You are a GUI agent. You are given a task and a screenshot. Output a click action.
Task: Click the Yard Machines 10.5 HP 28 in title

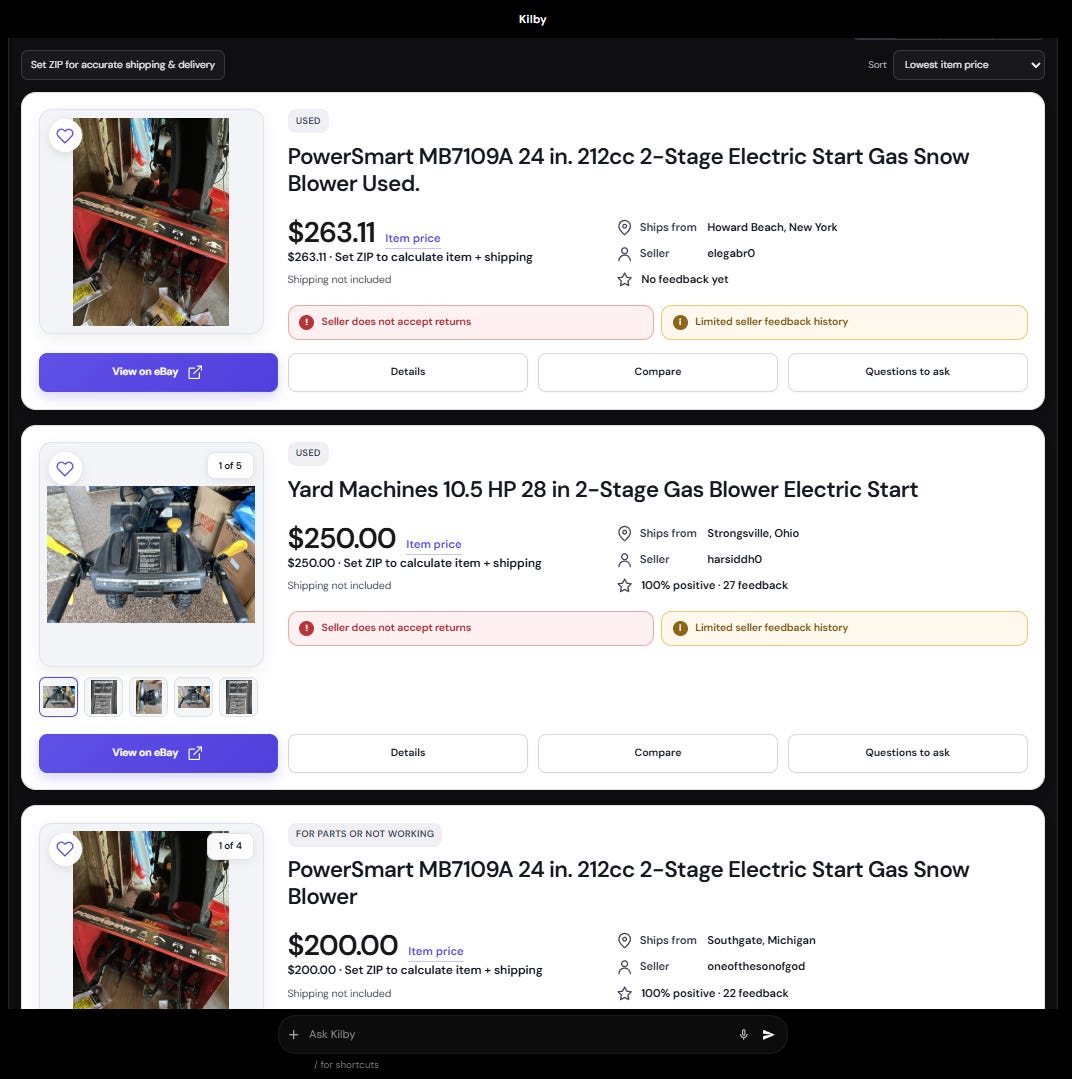(603, 489)
